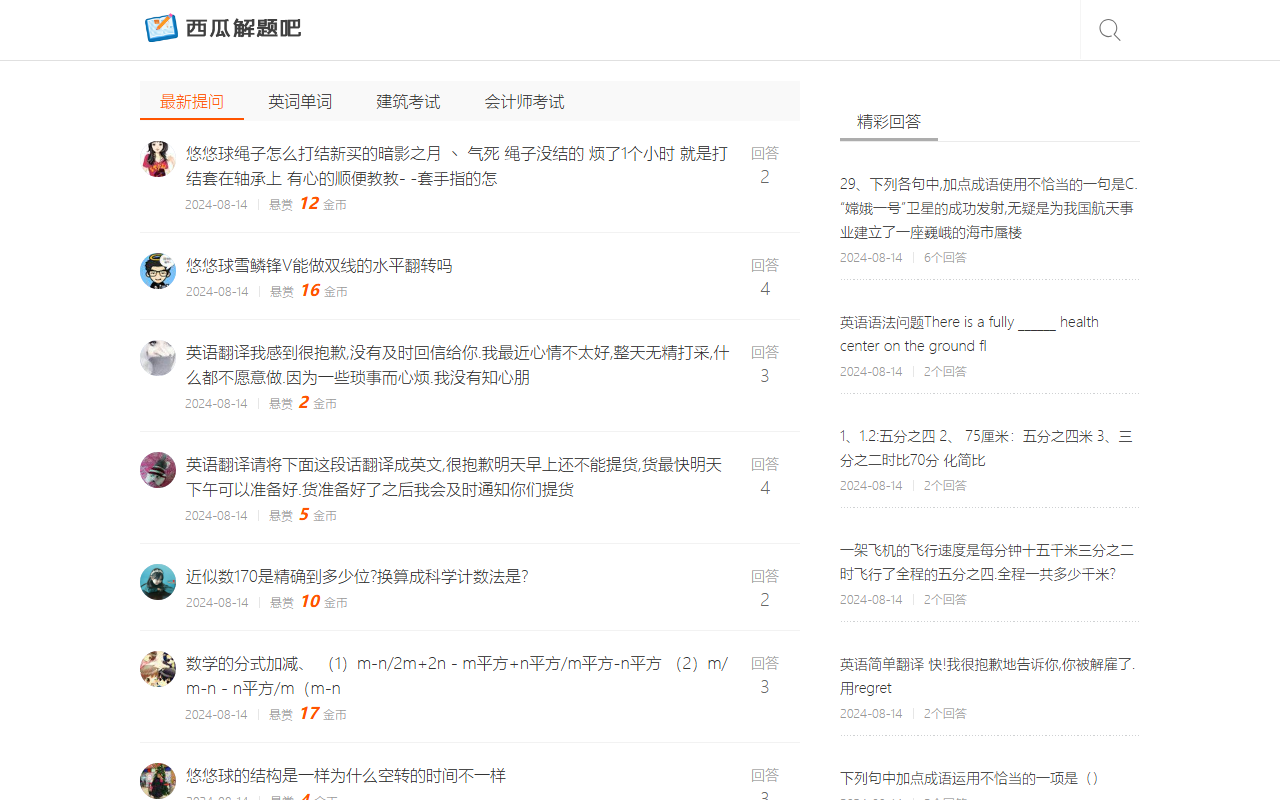Open the 建筑考试 tab

click(408, 101)
